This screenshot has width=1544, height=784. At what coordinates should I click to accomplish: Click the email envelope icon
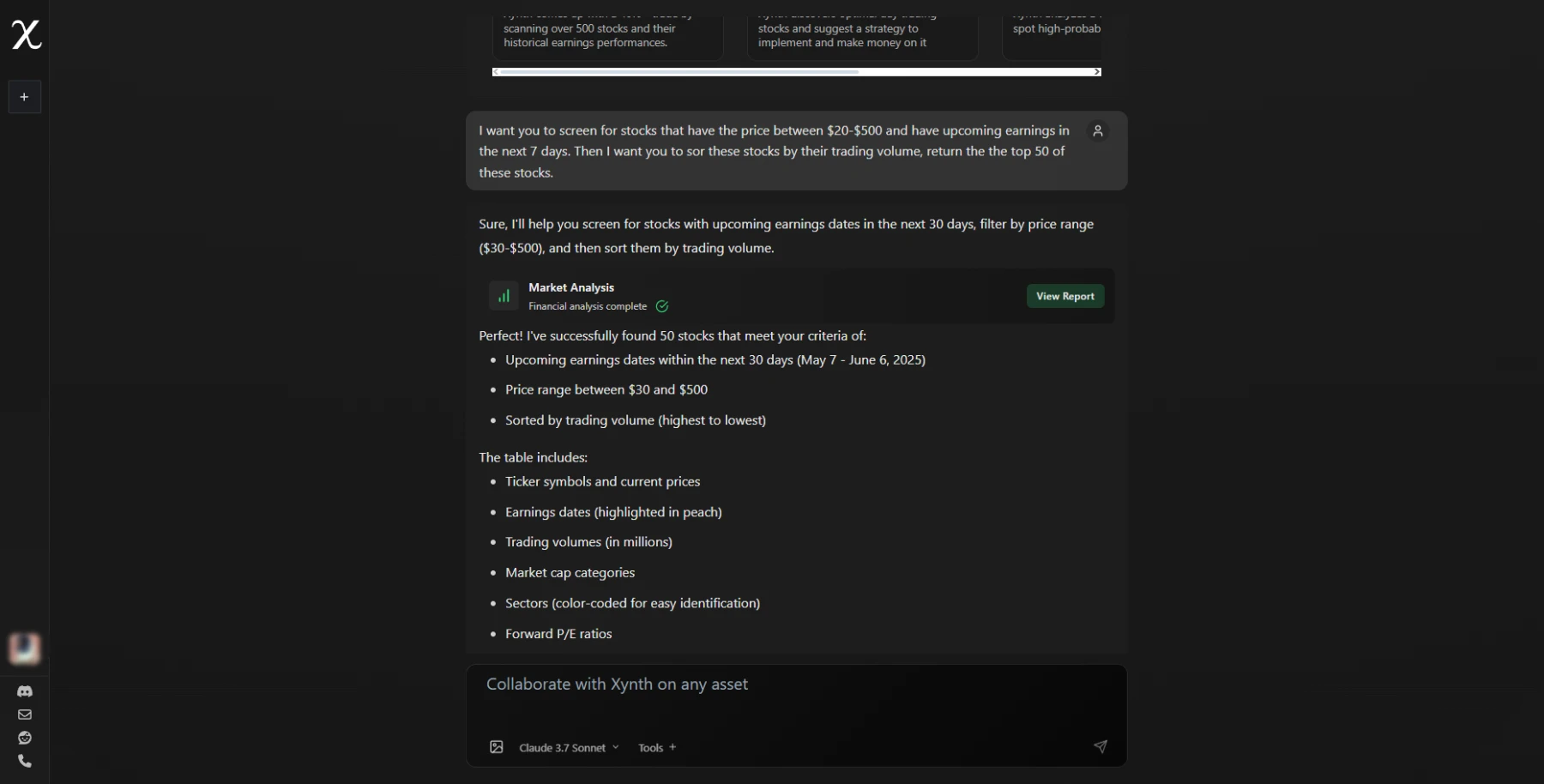(x=25, y=715)
